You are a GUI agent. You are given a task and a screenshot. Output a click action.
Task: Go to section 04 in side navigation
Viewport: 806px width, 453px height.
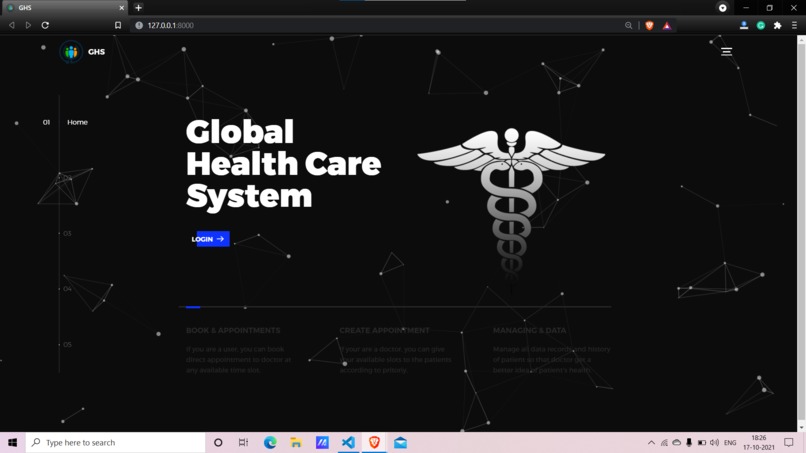[x=67, y=289]
